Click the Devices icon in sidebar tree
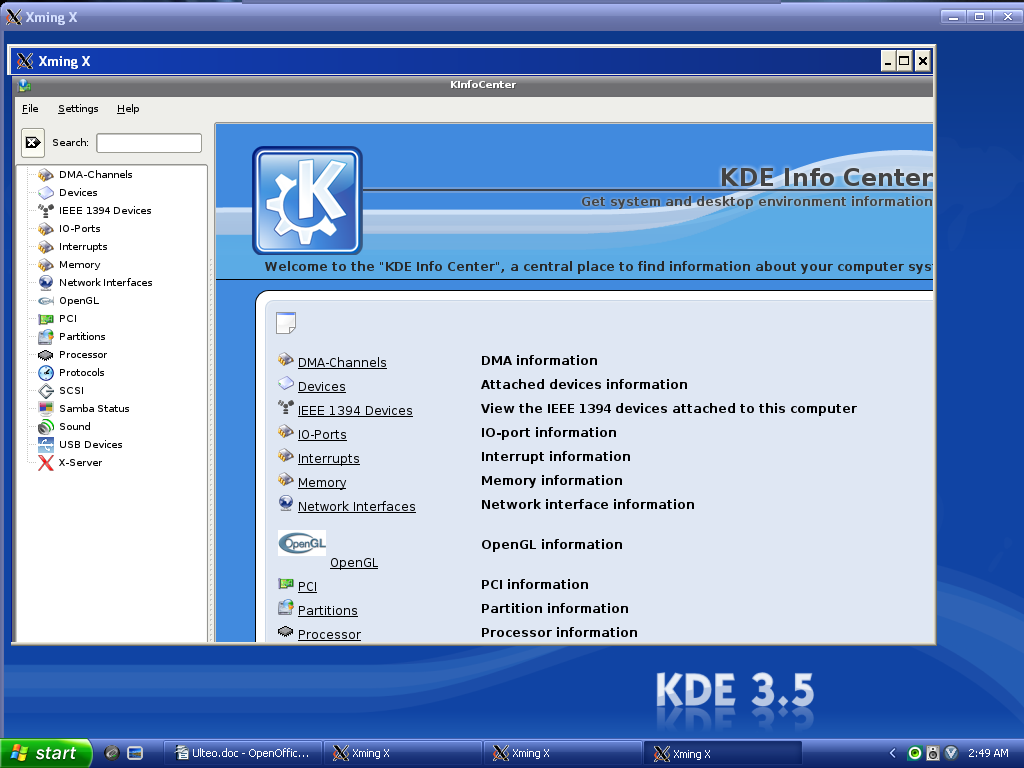Image resolution: width=1024 pixels, height=768 pixels. (x=46, y=193)
